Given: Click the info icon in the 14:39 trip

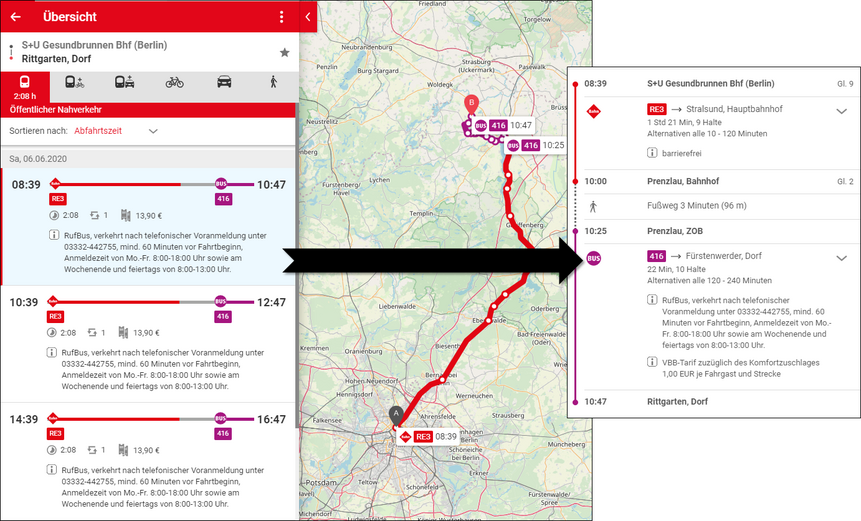Looking at the screenshot, I should tap(52, 469).
